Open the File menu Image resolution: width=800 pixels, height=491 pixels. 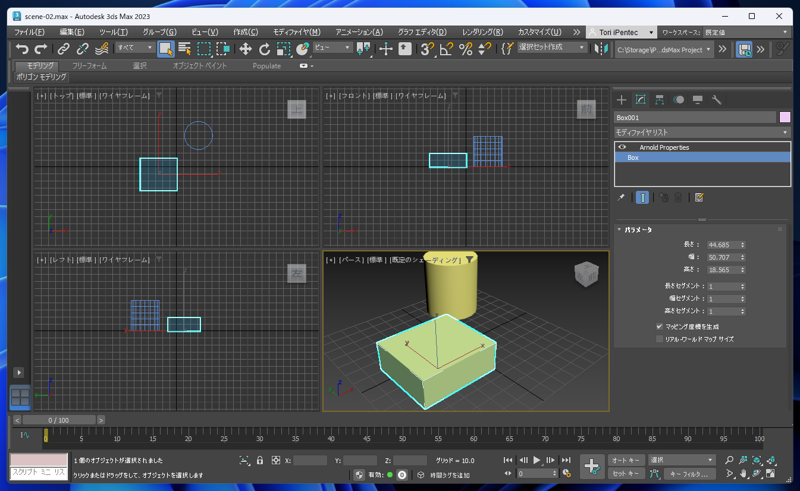tap(29, 32)
